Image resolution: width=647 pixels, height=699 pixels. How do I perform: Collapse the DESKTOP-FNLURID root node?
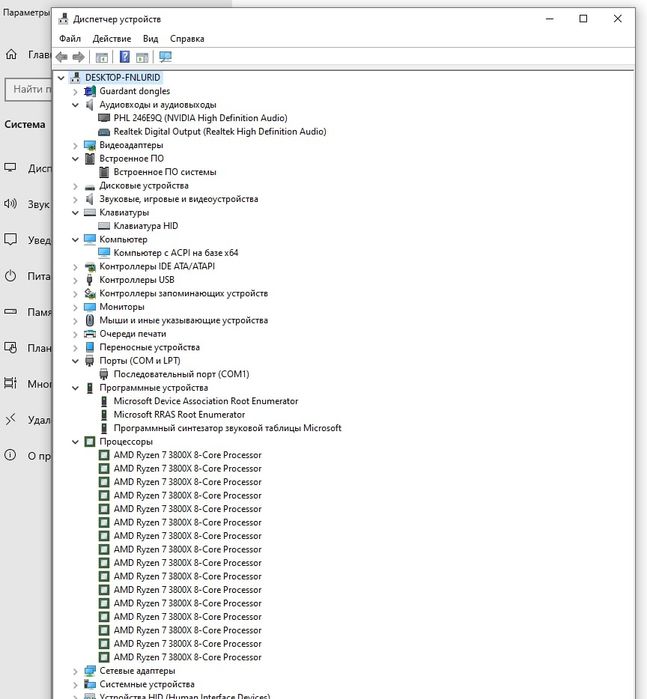(x=61, y=78)
